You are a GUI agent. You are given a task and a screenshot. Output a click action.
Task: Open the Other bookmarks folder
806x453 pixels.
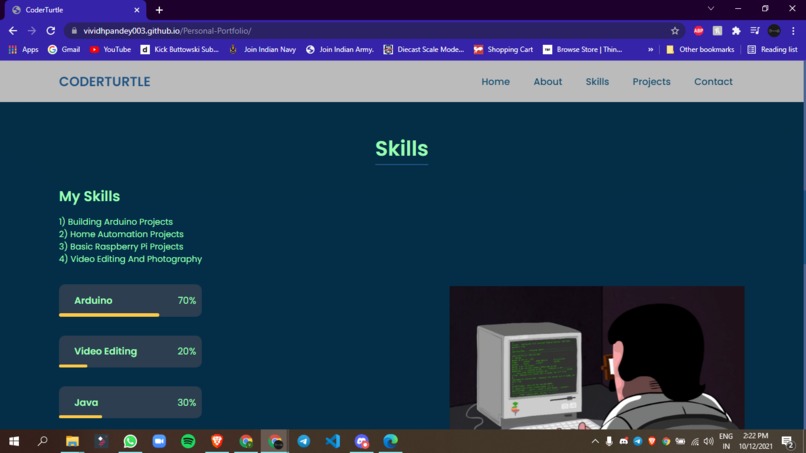point(700,49)
